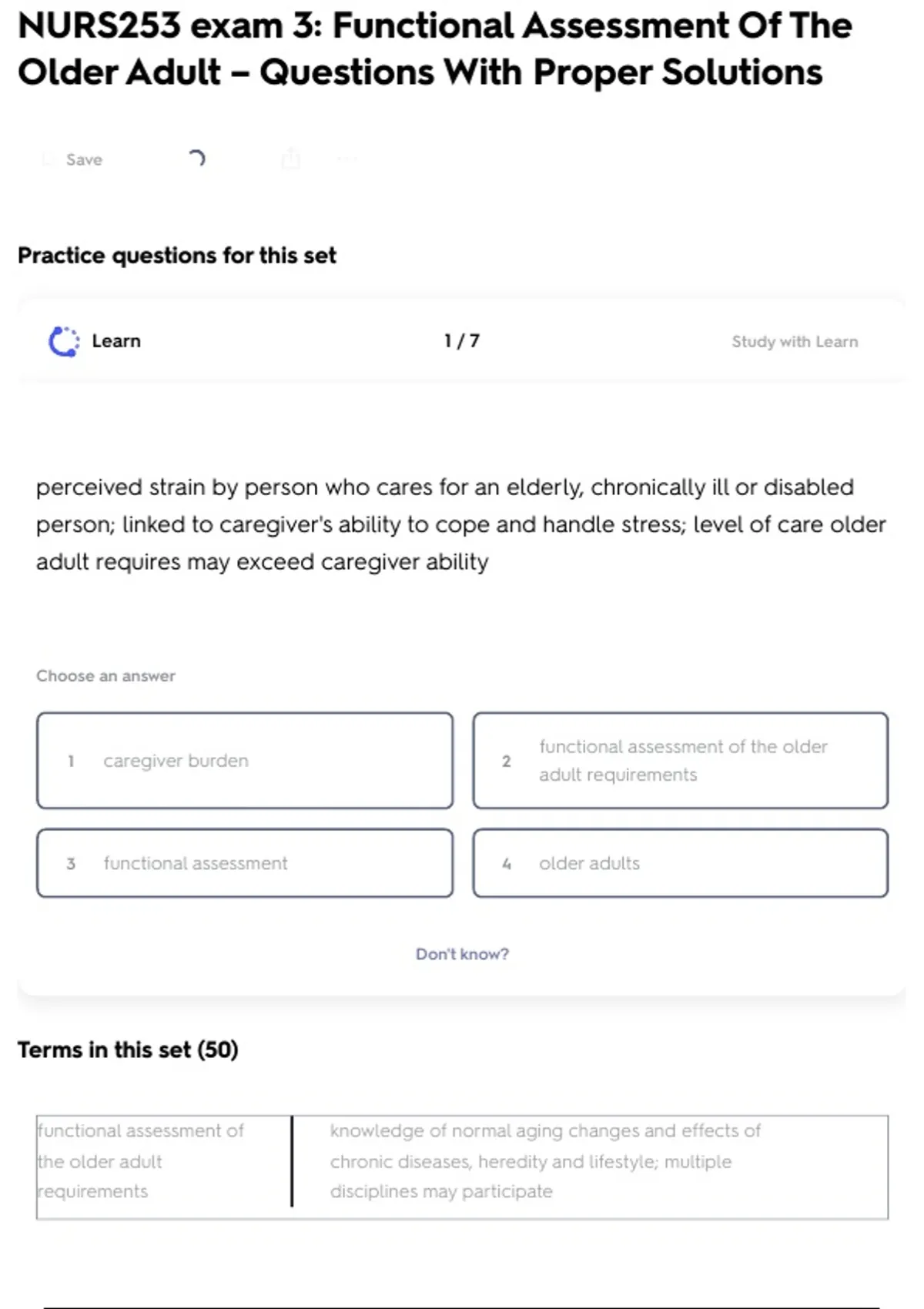Choose answer 4 "older adults"
The height and width of the screenshot is (1309, 924).
pyautogui.click(x=681, y=863)
